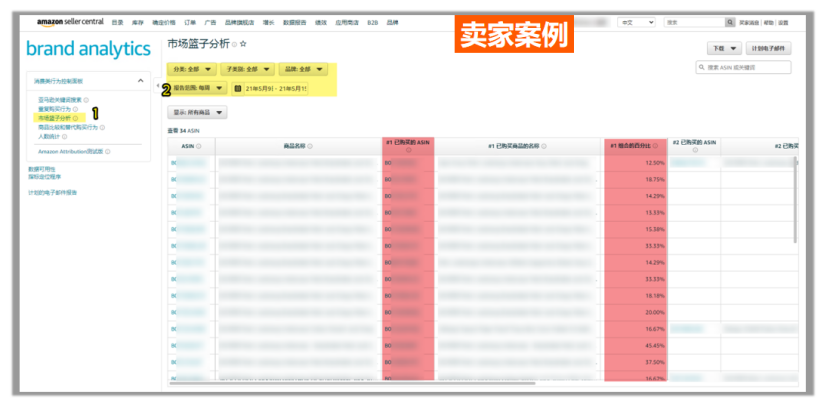830x410 pixels.
Task: Click the info icon in the 商品名称 column header
Action: (310, 147)
